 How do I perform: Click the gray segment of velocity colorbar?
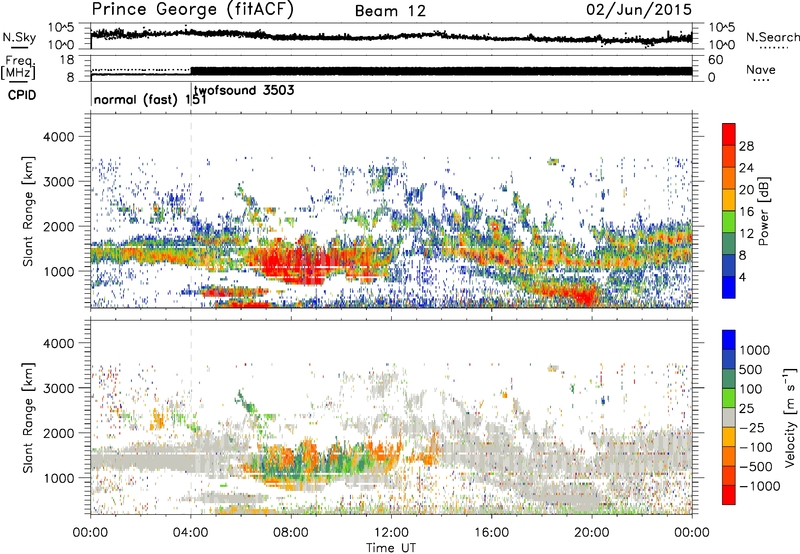pos(729,417)
